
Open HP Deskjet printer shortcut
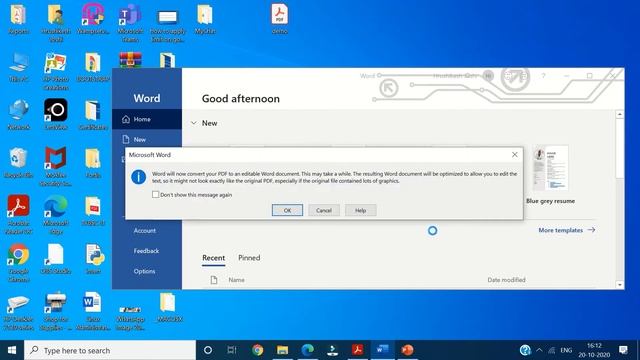pos(18,311)
